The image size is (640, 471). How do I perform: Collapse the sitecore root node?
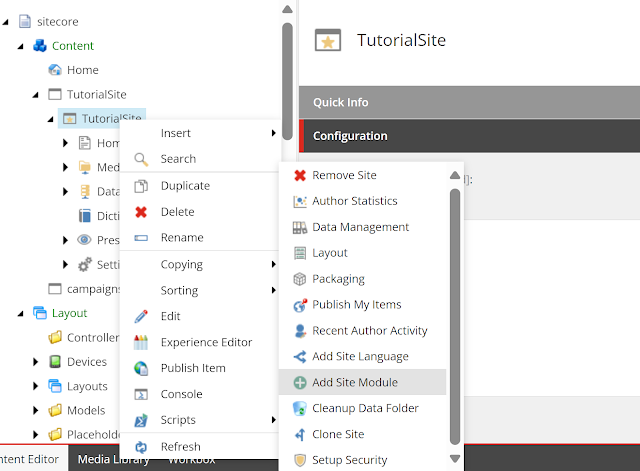[5, 22]
